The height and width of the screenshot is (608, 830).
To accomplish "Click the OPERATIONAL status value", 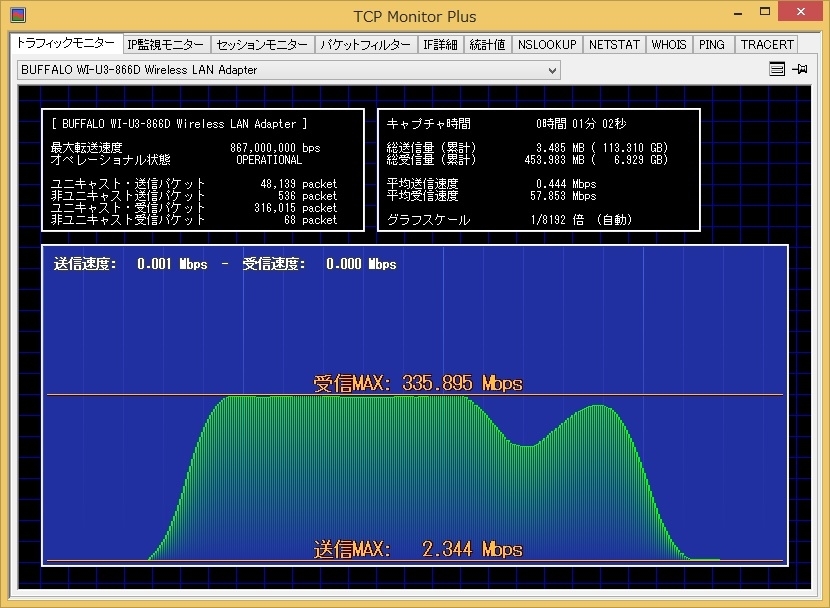I will 269,160.
